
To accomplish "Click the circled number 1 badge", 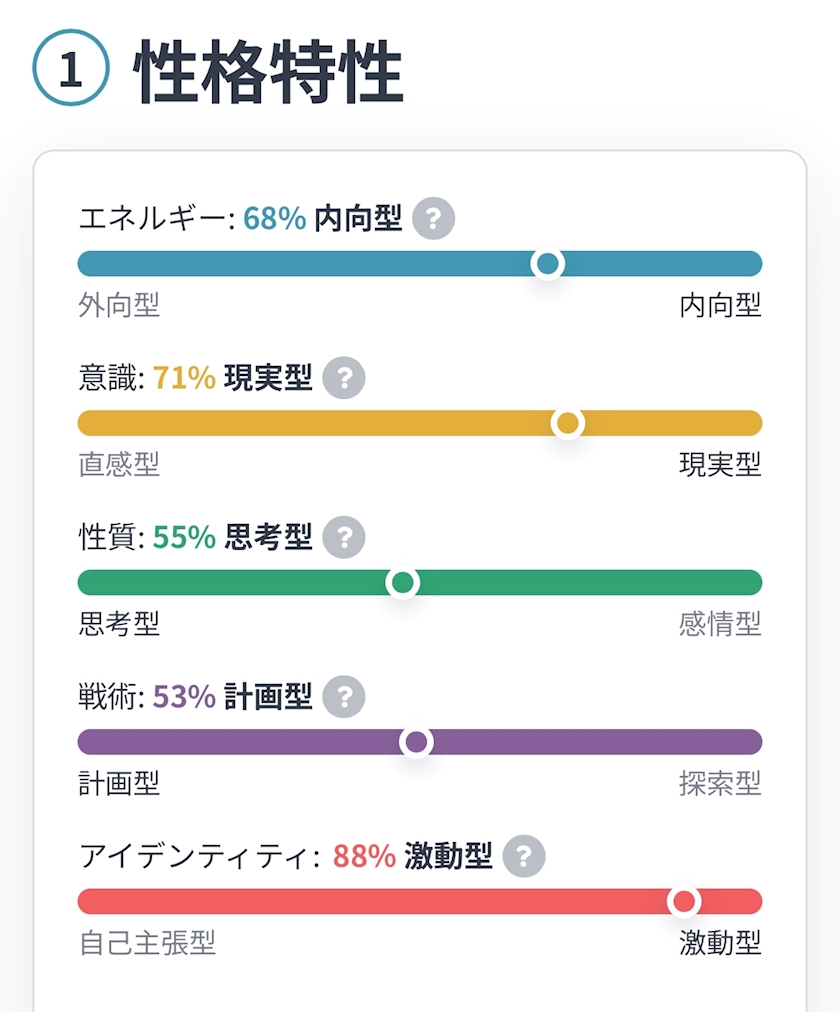I will tap(70, 72).
